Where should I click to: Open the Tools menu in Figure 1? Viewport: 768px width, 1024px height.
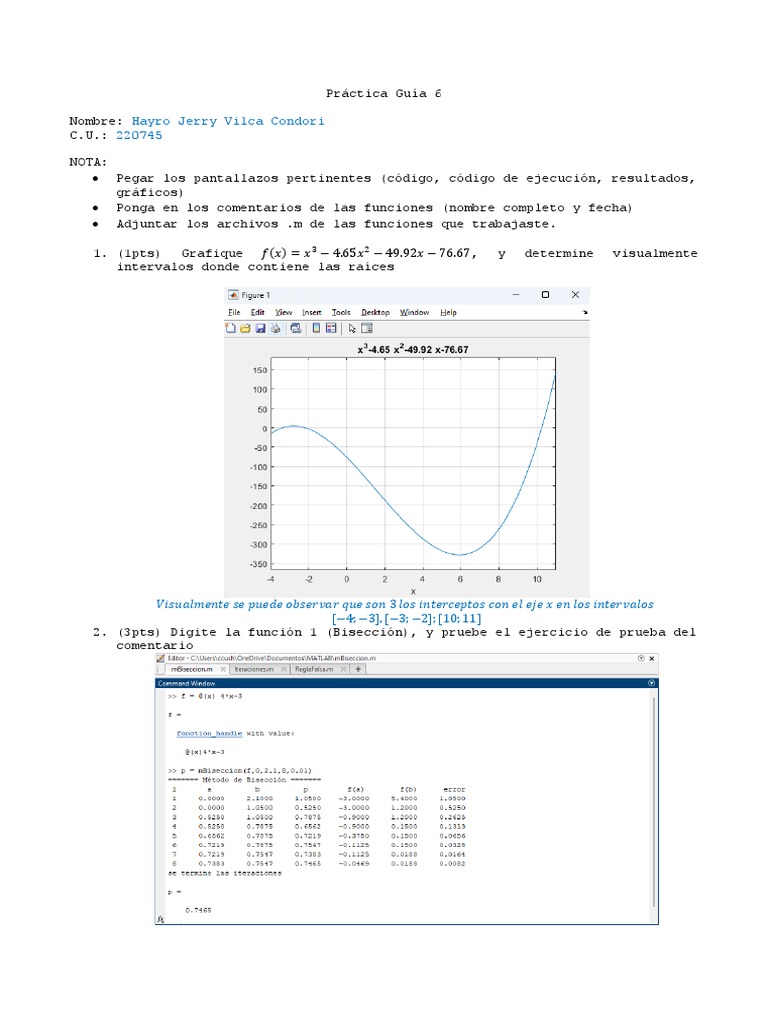341,313
